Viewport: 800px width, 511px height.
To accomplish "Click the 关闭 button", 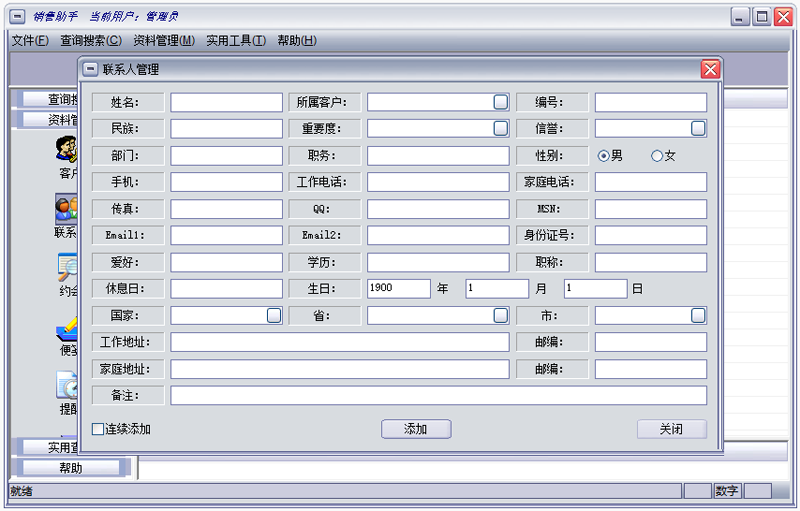I will (x=671, y=429).
